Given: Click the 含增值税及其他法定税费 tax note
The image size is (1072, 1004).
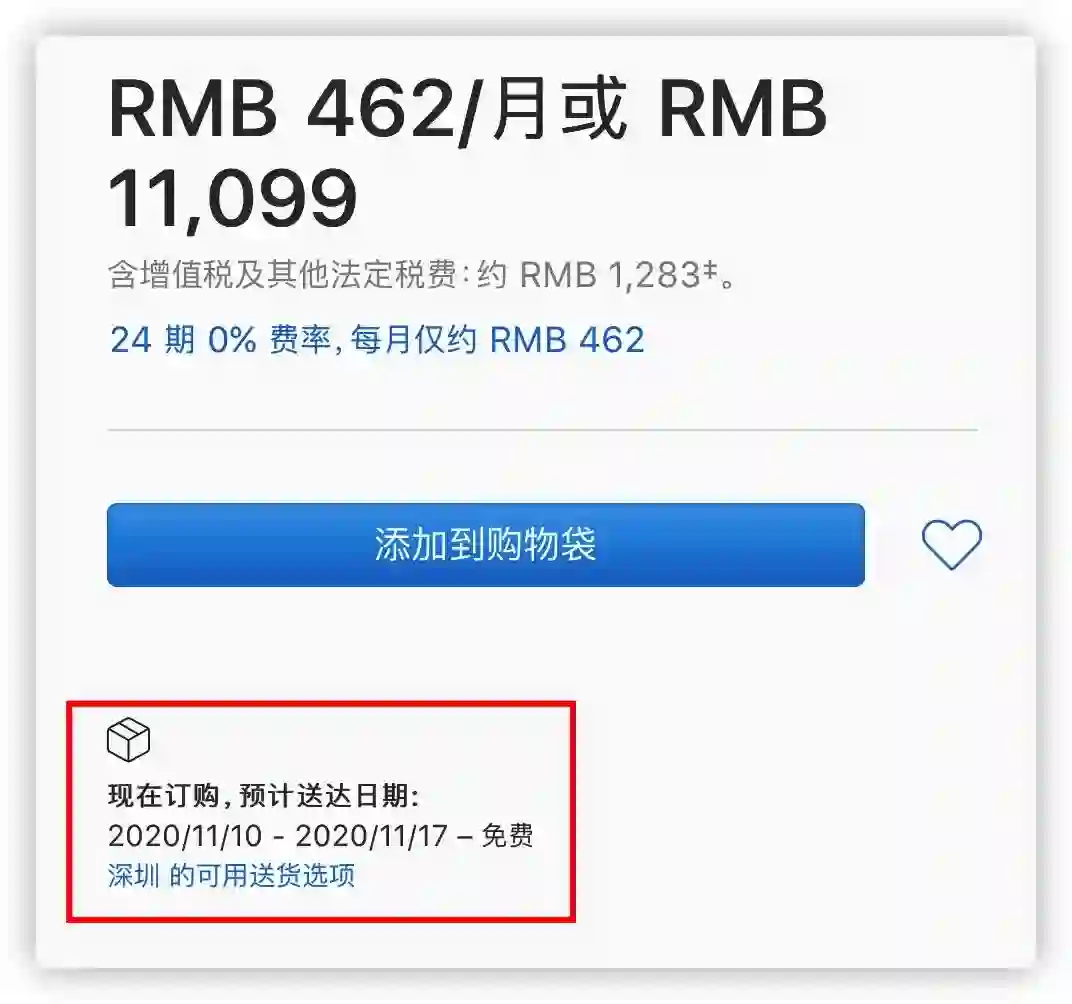Looking at the screenshot, I should point(282,275).
